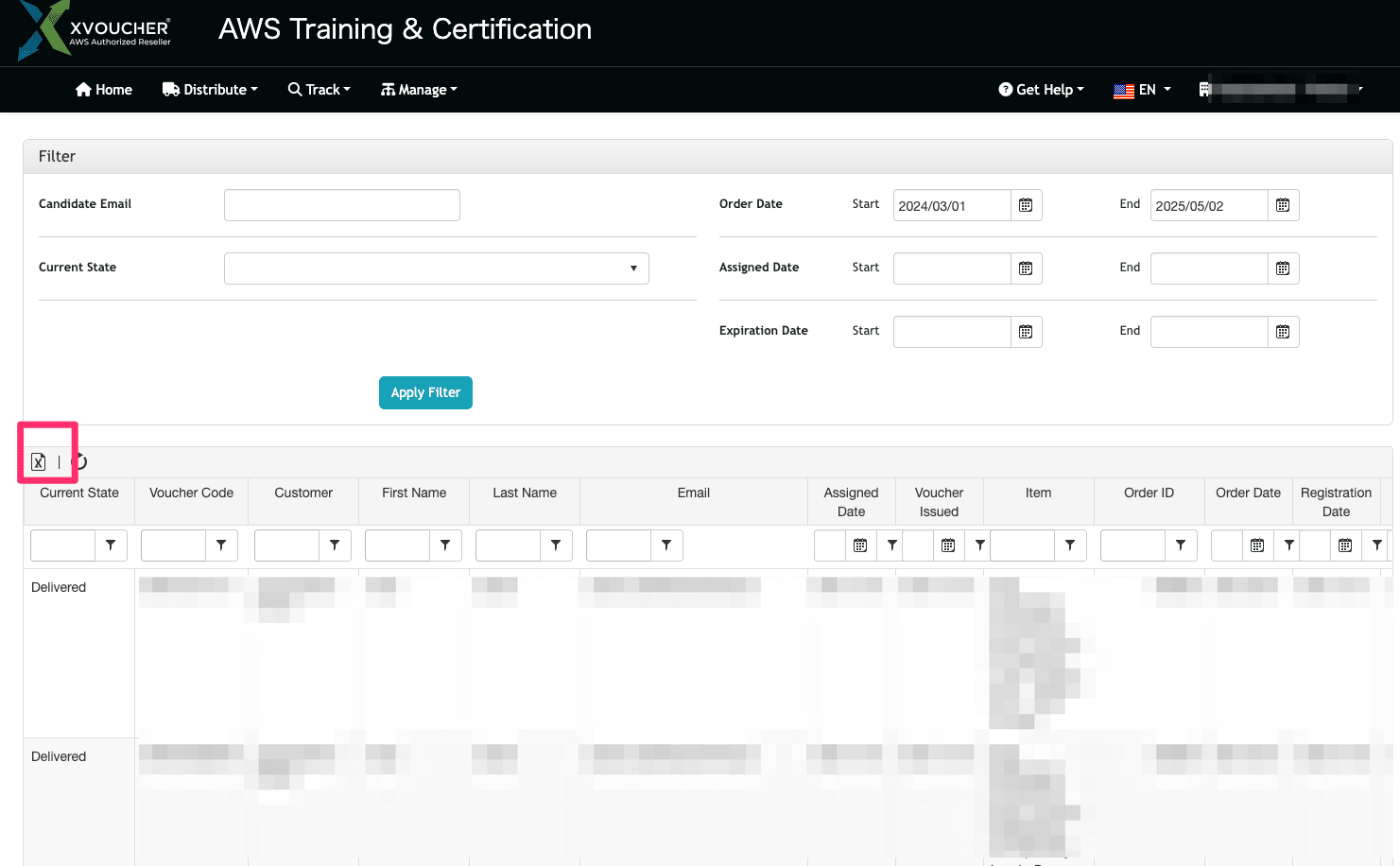Click the Xvoucher logo
This screenshot has height=866, width=1400.
[x=95, y=31]
